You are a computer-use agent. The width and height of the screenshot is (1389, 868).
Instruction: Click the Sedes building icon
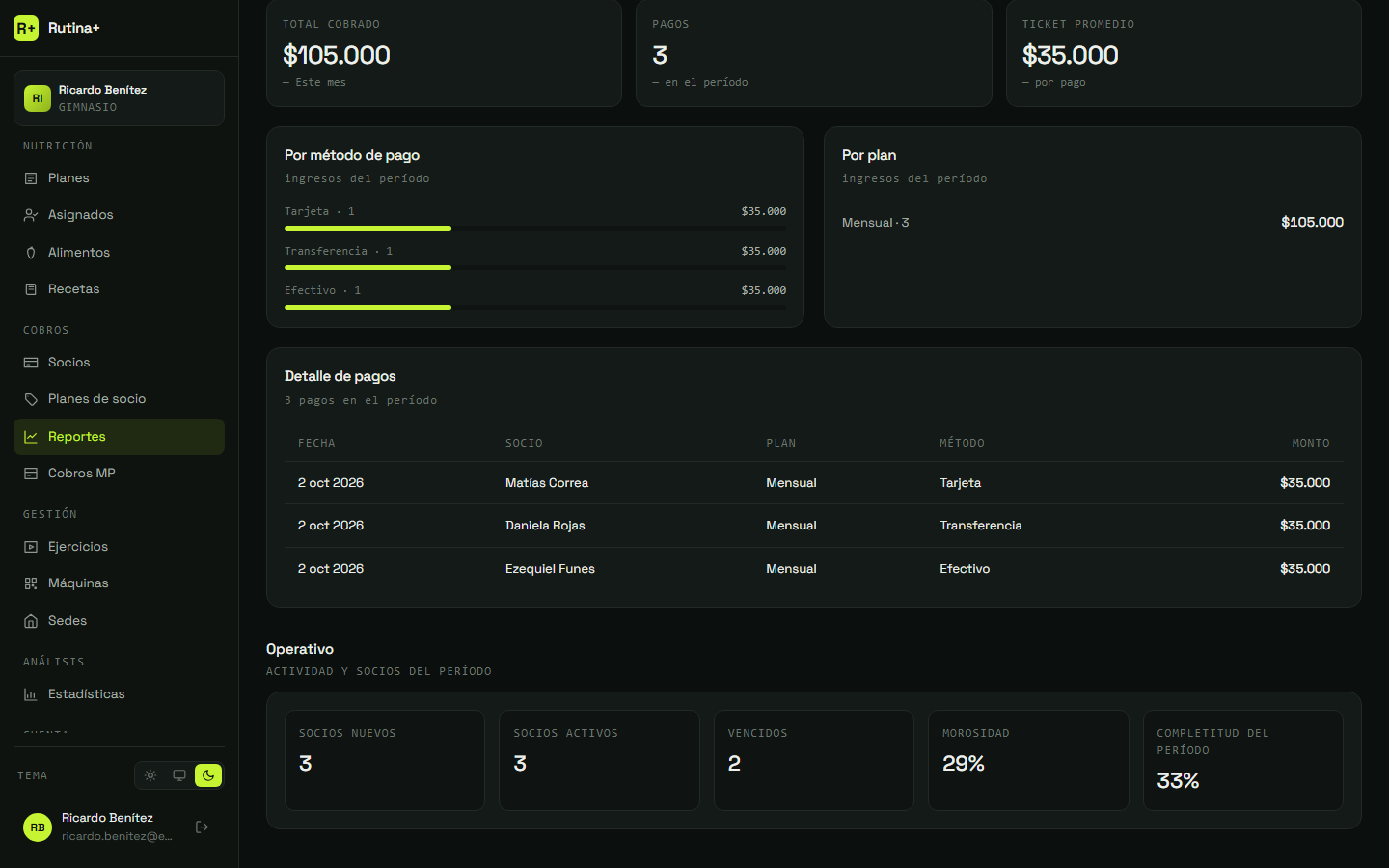[31, 621]
